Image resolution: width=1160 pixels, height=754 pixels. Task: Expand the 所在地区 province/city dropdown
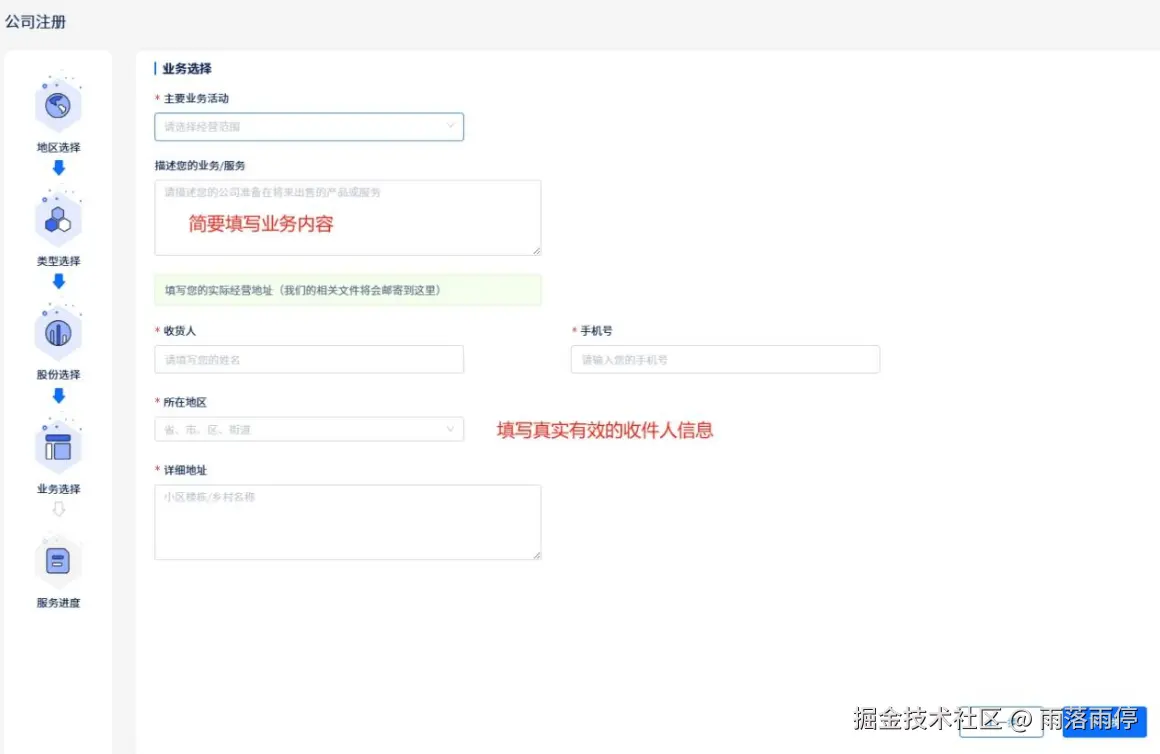308,429
